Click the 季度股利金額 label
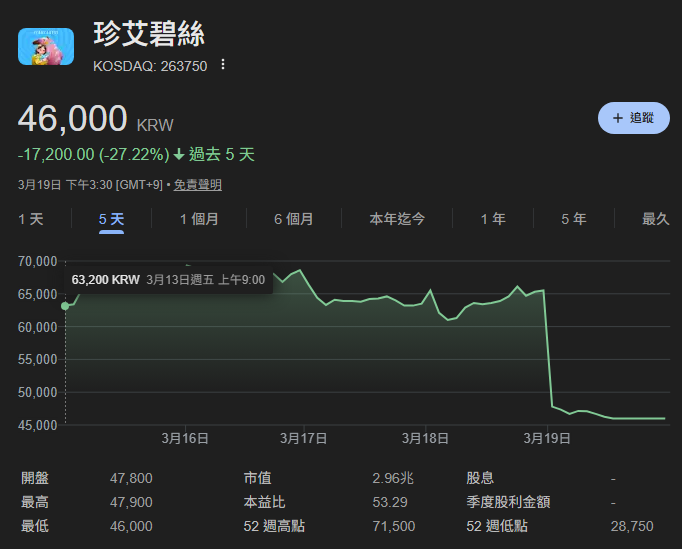The image size is (682, 549). [508, 502]
